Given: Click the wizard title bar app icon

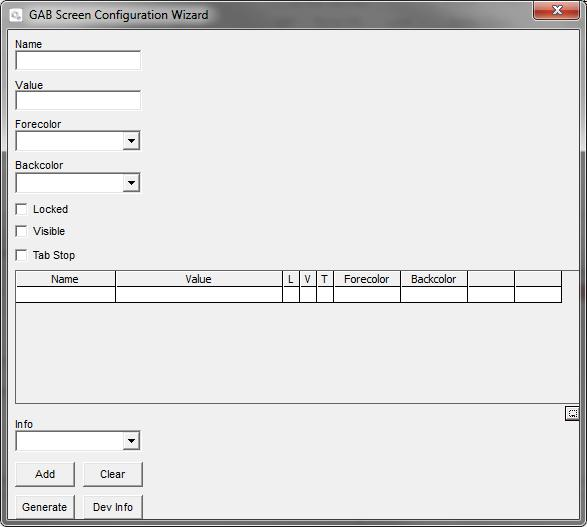Looking at the screenshot, I should pyautogui.click(x=16, y=16).
